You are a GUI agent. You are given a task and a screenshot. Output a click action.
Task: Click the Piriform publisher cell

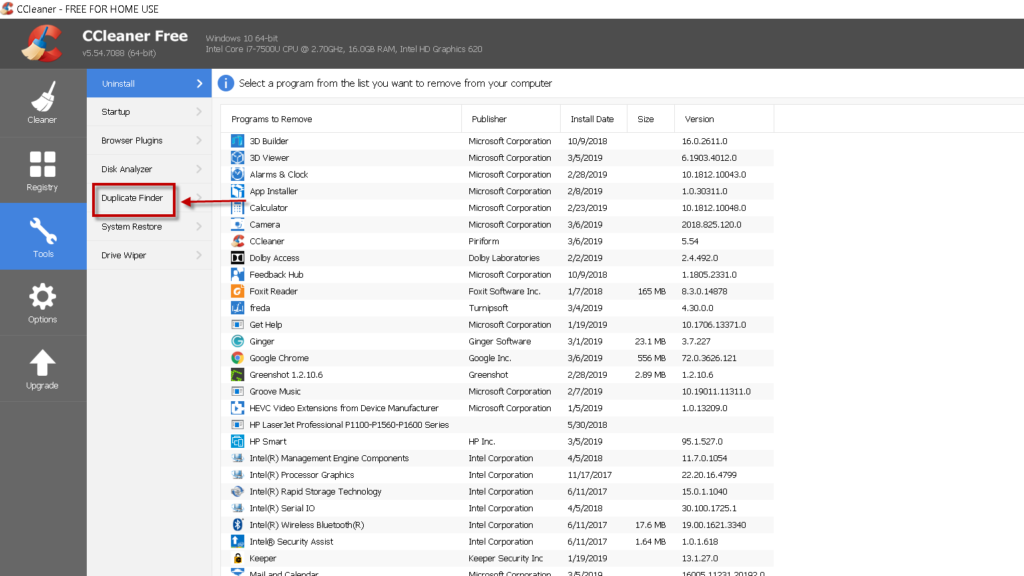483,241
